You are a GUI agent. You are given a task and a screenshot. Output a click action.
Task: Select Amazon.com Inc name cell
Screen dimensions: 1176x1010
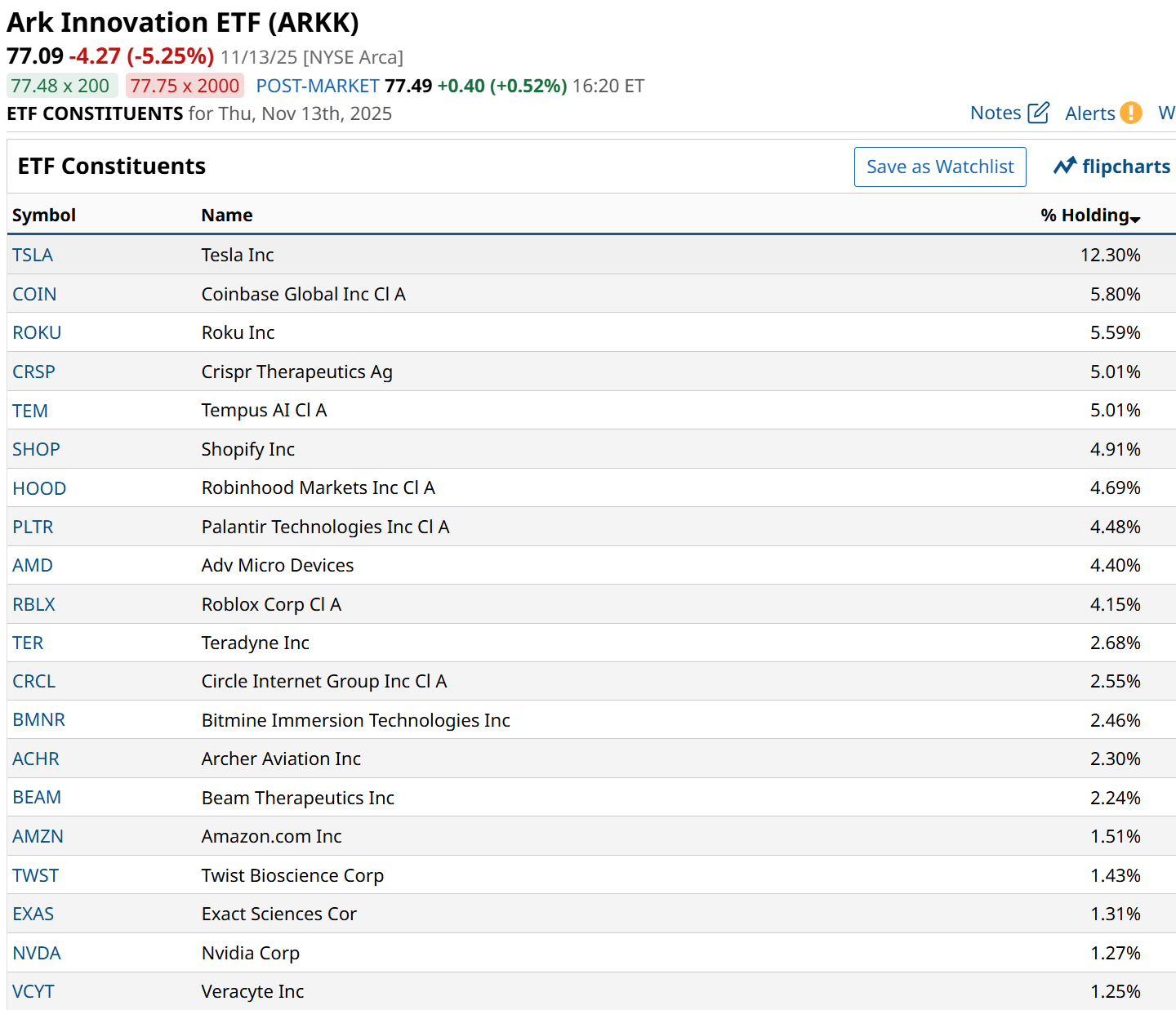tap(272, 836)
